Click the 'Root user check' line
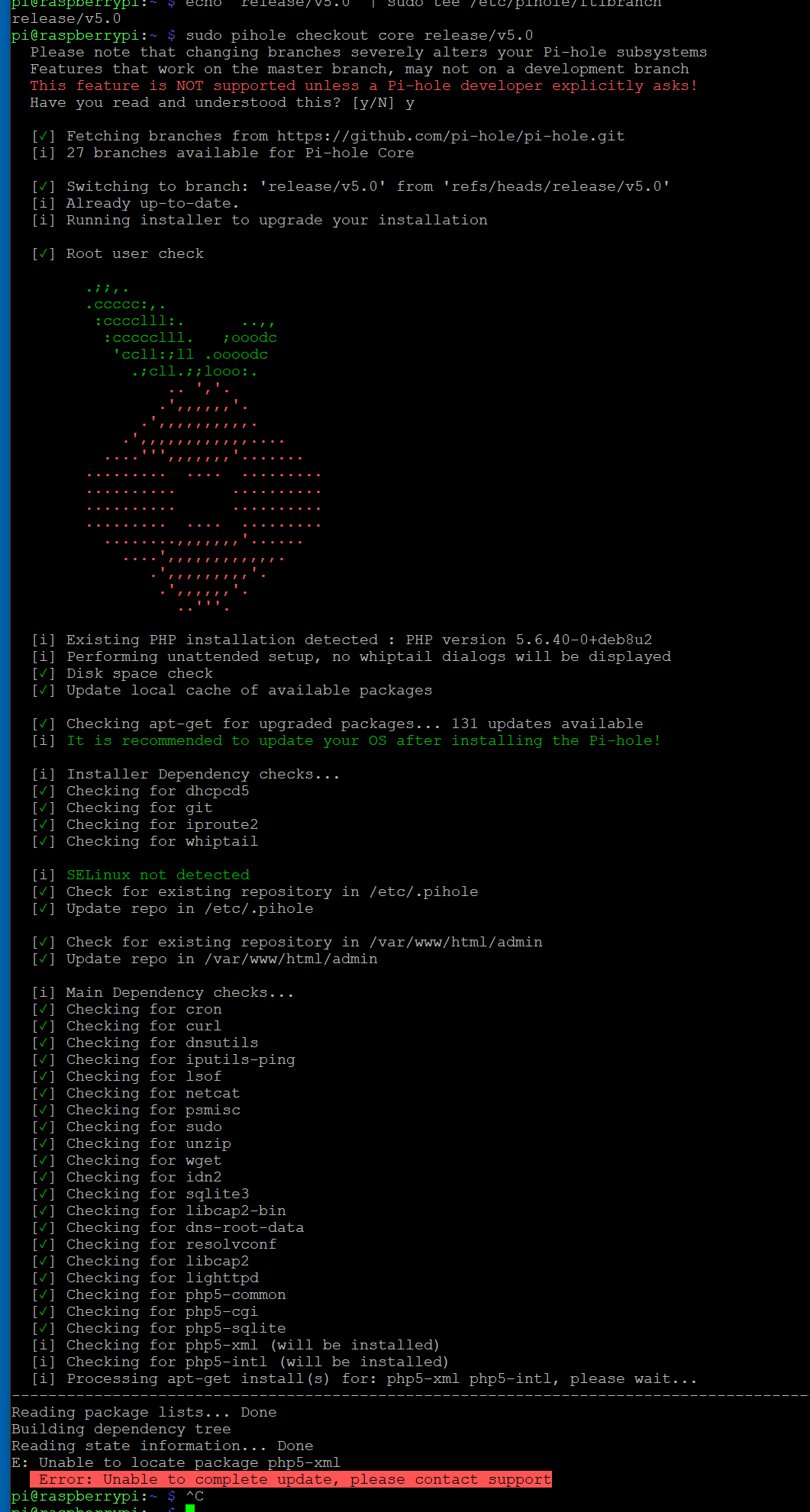Image resolution: width=810 pixels, height=1512 pixels. click(118, 253)
